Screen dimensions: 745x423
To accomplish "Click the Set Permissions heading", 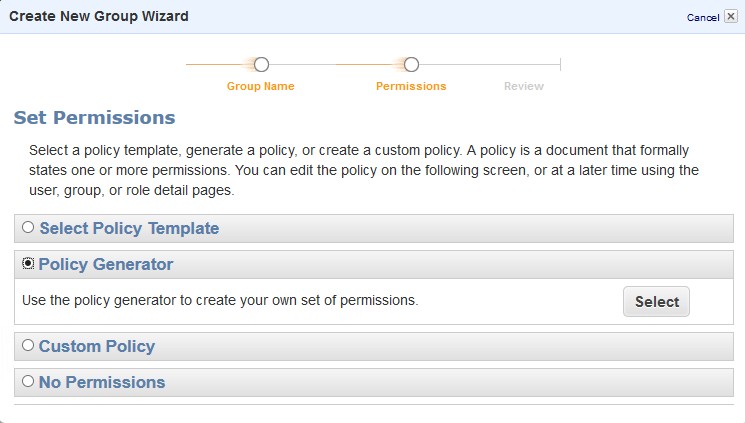I will [95, 118].
